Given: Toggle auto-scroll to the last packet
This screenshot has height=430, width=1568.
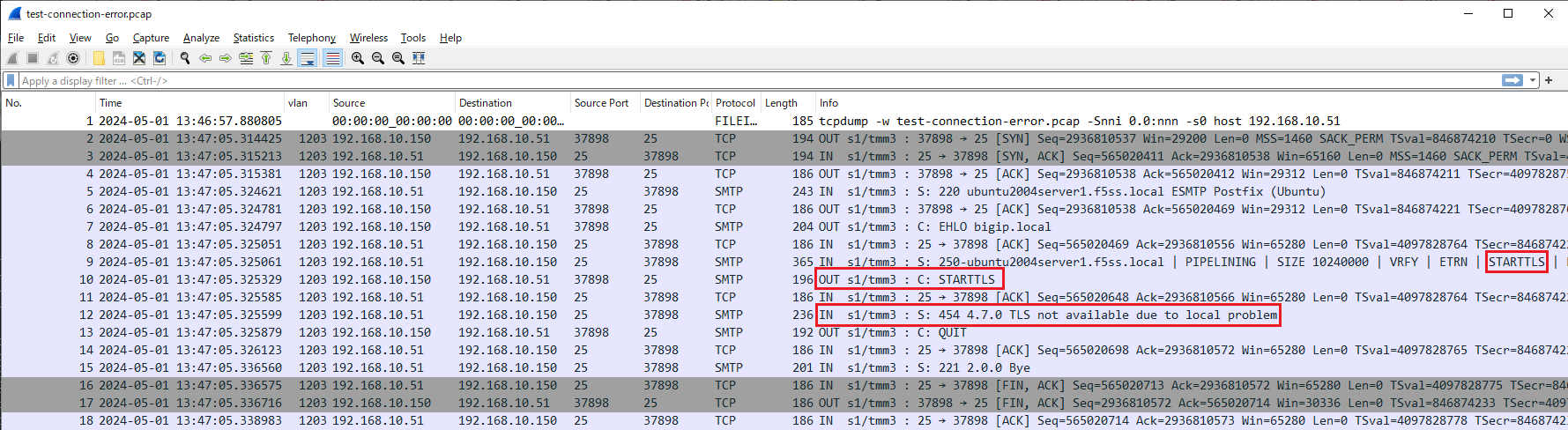Looking at the screenshot, I should [308, 58].
